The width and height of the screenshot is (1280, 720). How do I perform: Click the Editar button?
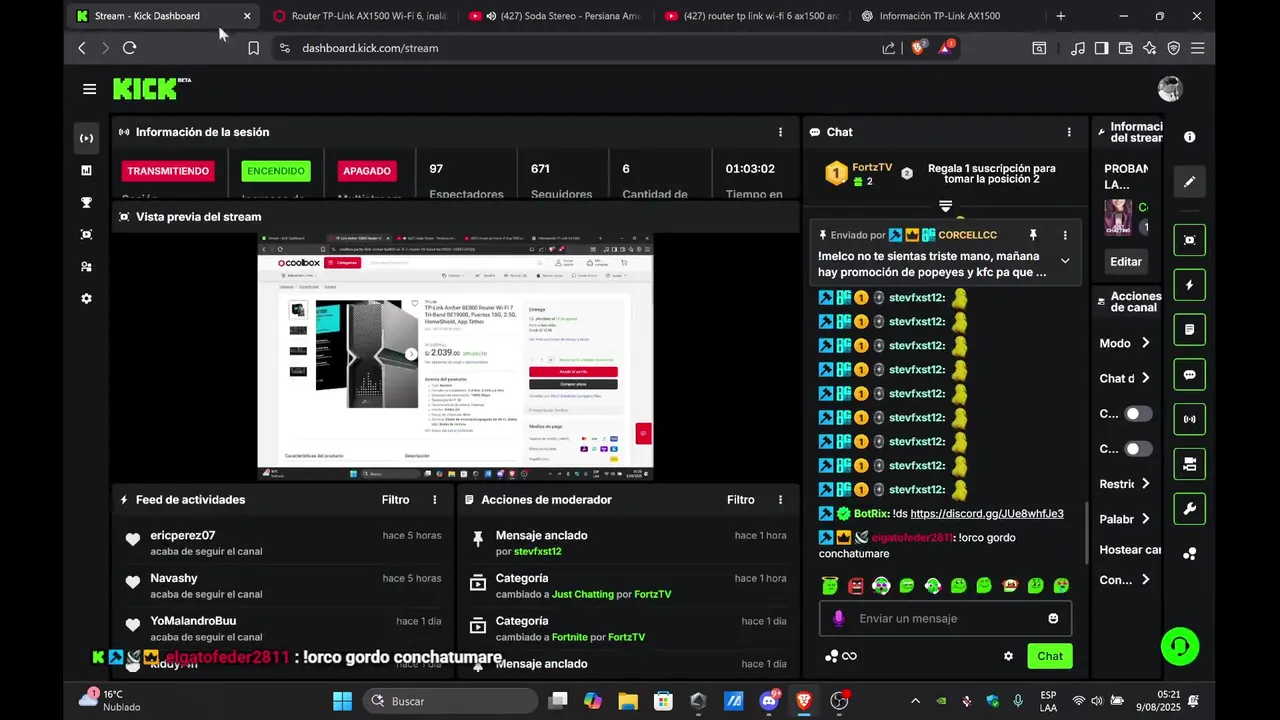(1126, 261)
